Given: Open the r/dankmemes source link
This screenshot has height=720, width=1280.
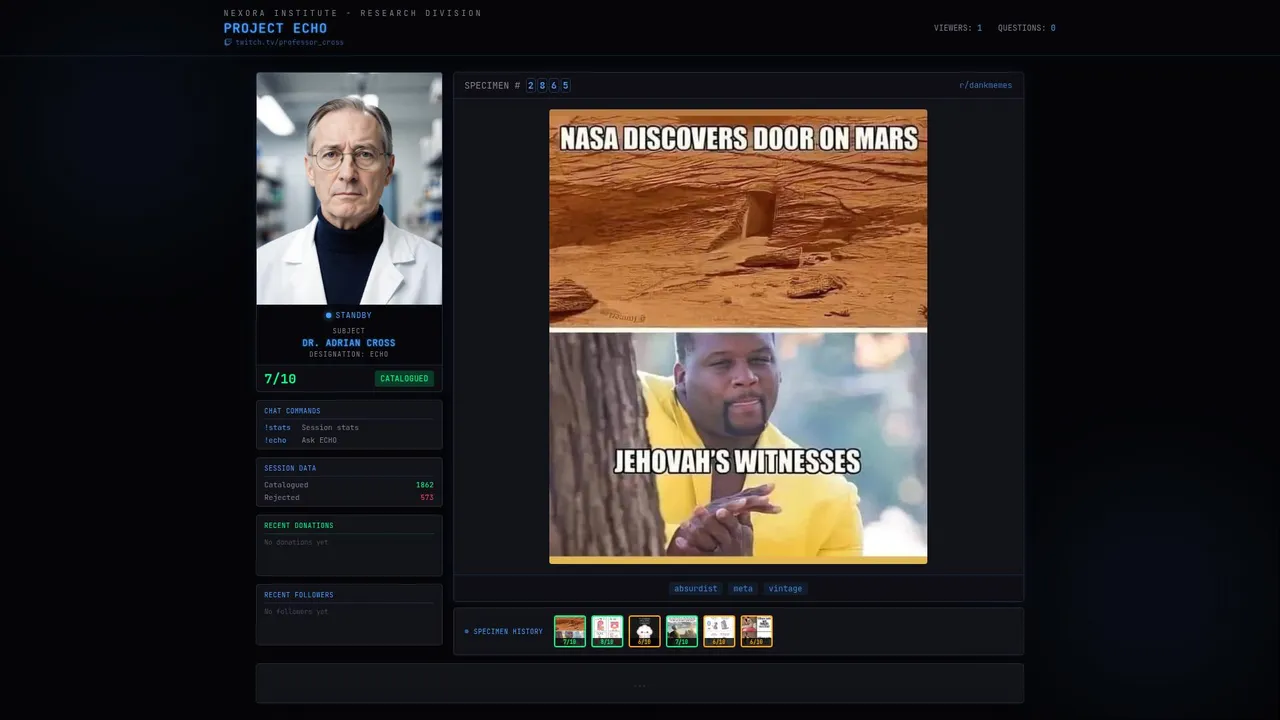Looking at the screenshot, I should pyautogui.click(x=985, y=85).
